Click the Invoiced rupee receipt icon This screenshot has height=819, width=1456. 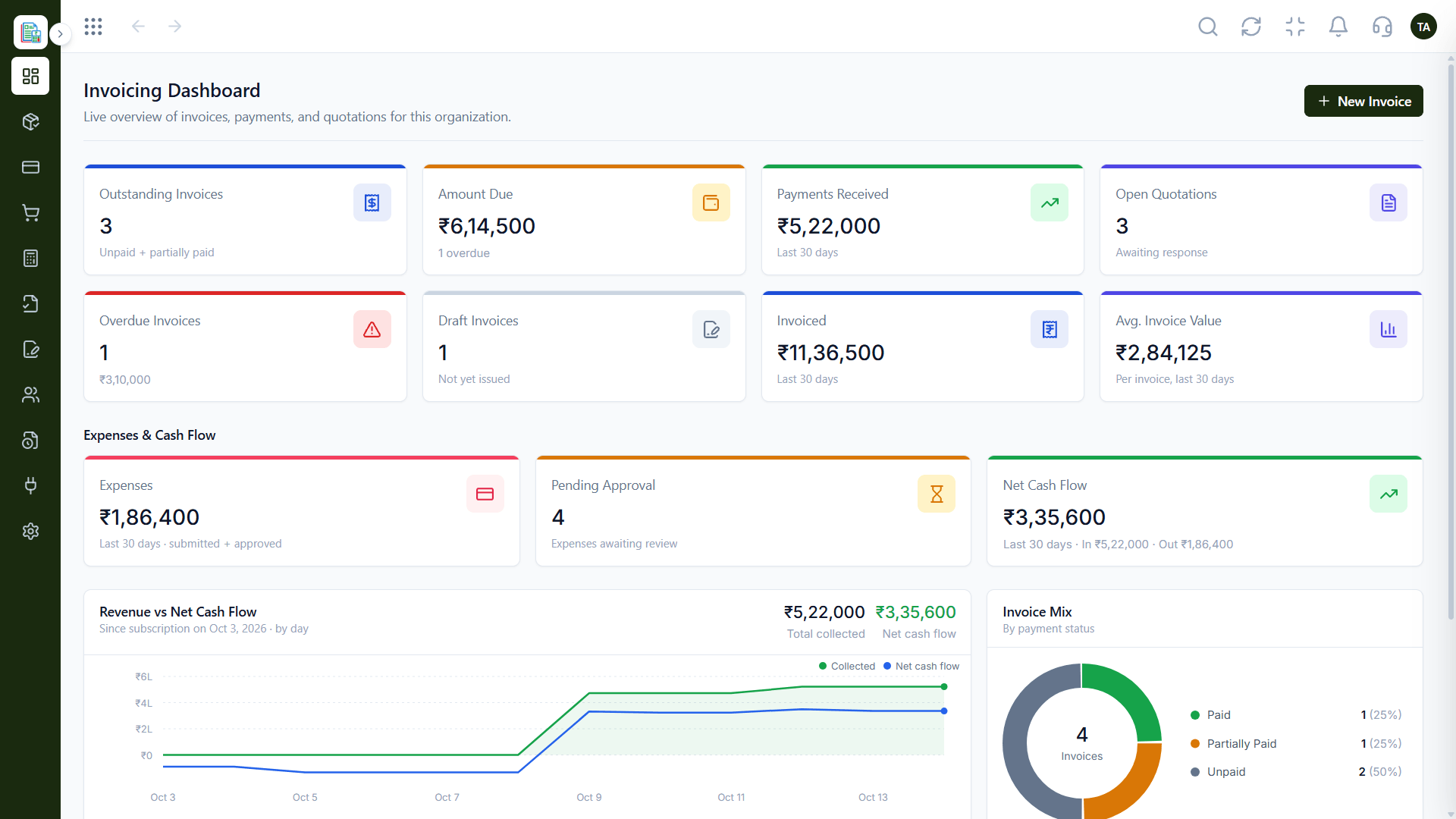coord(1049,329)
